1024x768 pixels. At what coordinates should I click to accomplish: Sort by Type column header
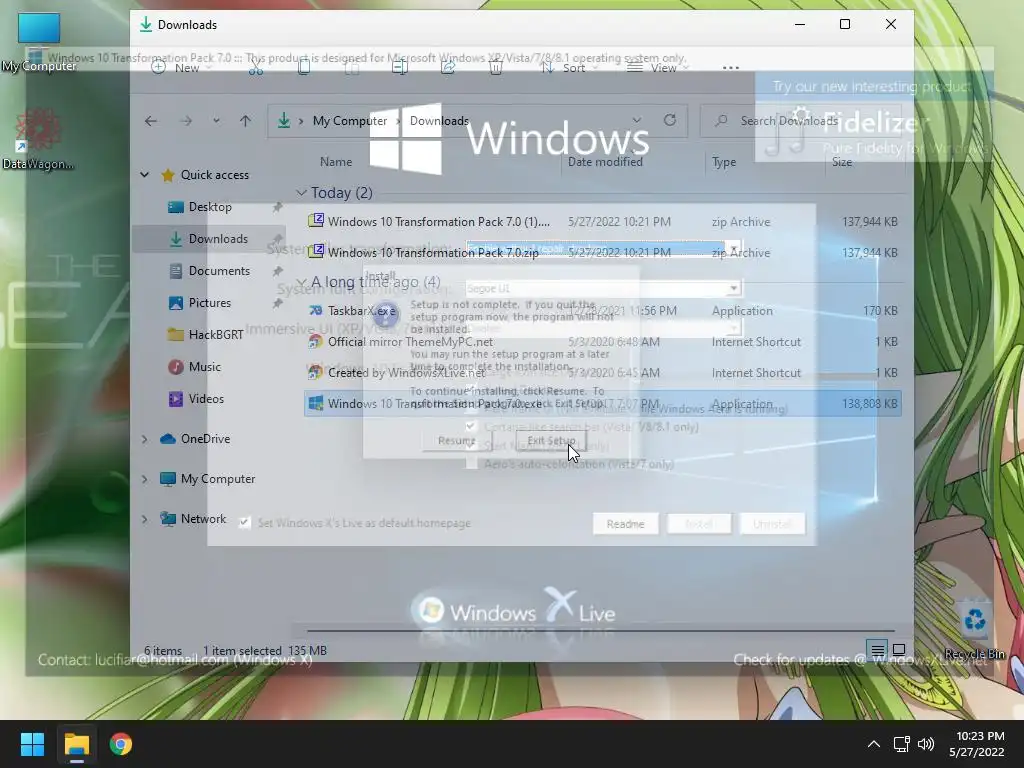[724, 162]
